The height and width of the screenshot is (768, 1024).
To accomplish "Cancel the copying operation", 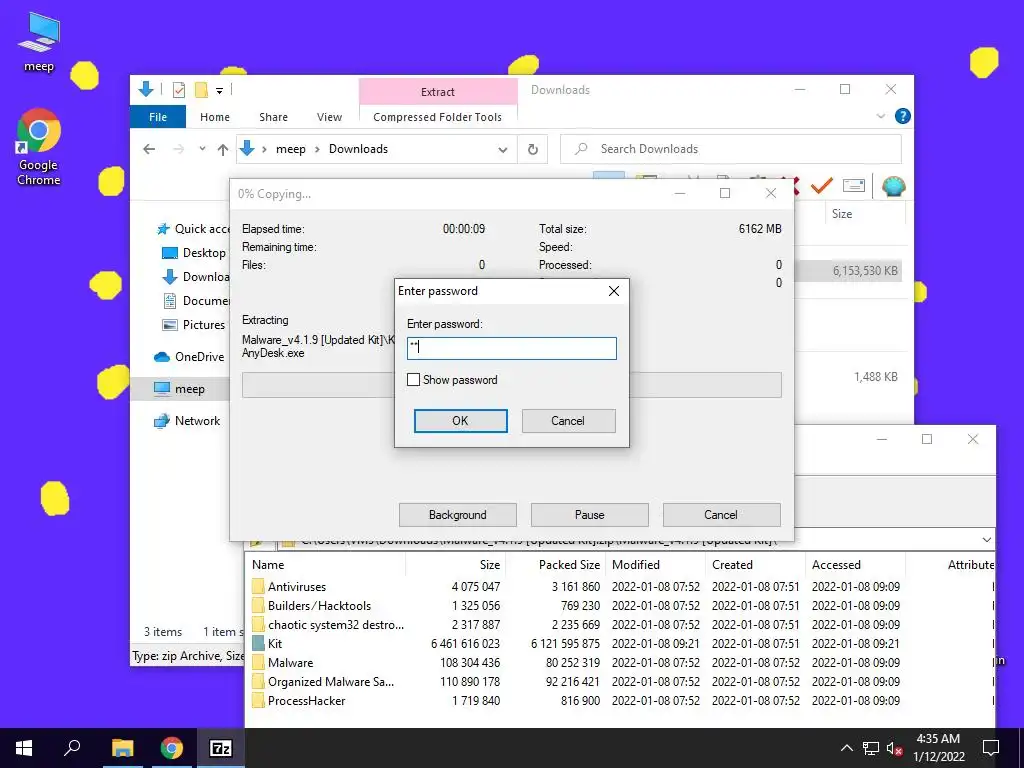I will click(721, 515).
